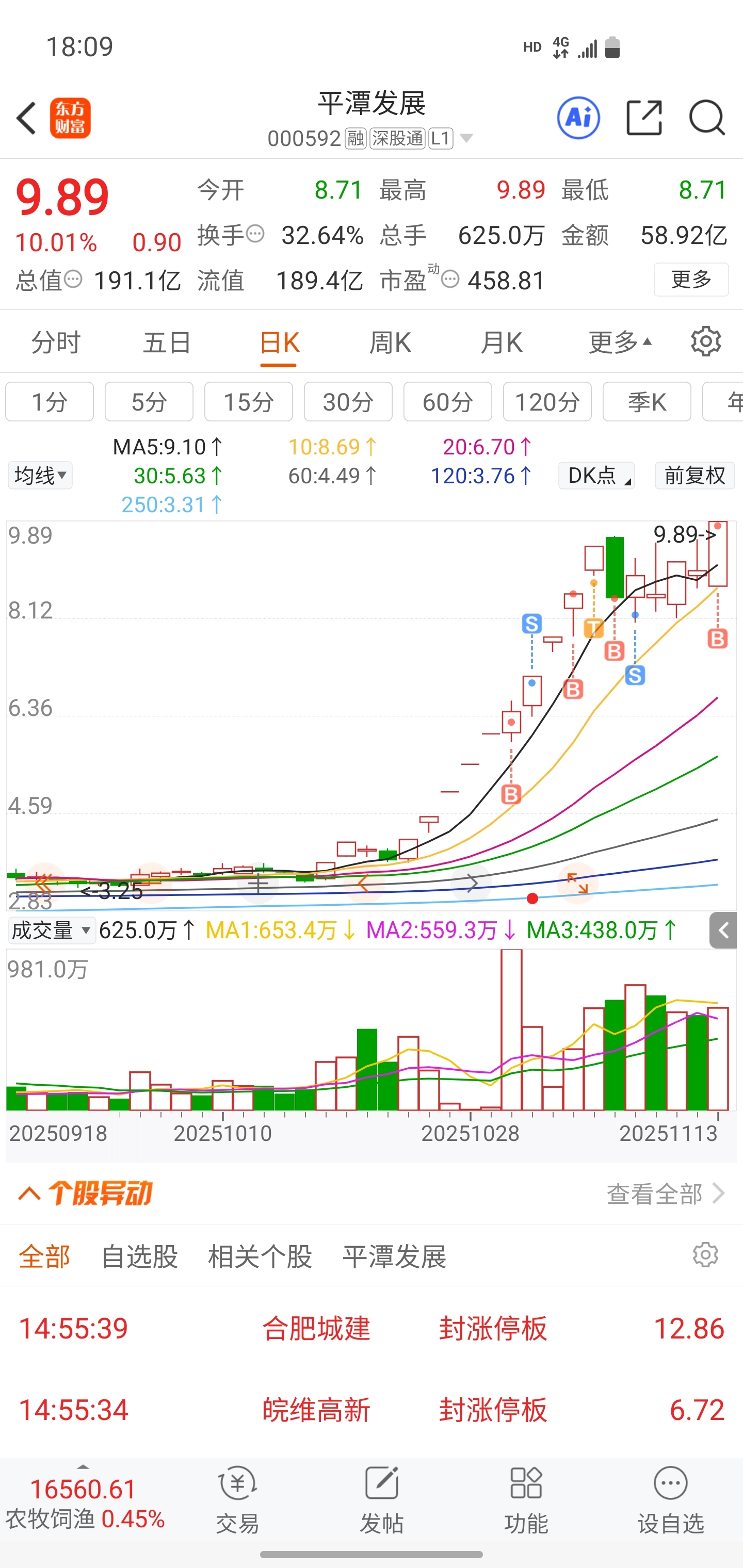The image size is (743, 1568).
Task: Switch to 周K tab
Action: click(391, 342)
